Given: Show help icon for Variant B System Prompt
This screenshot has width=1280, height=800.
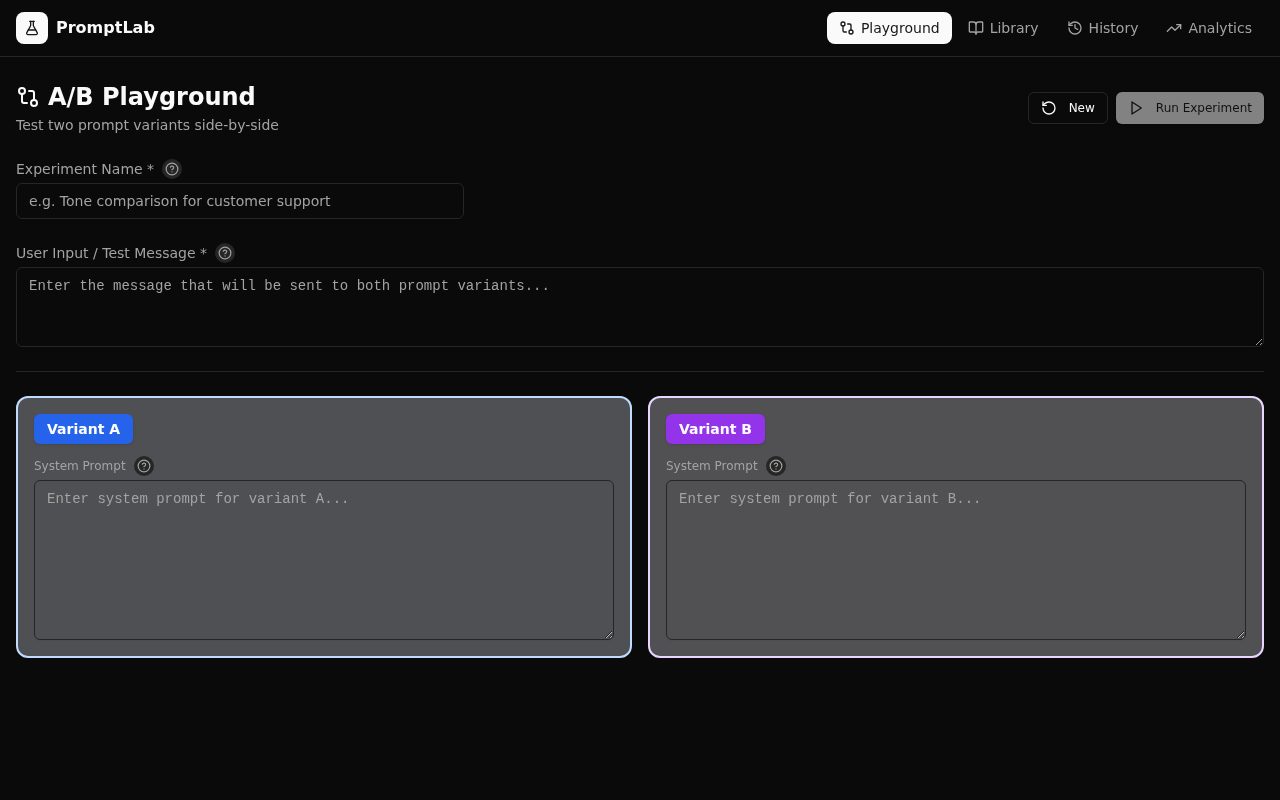Looking at the screenshot, I should 776,466.
